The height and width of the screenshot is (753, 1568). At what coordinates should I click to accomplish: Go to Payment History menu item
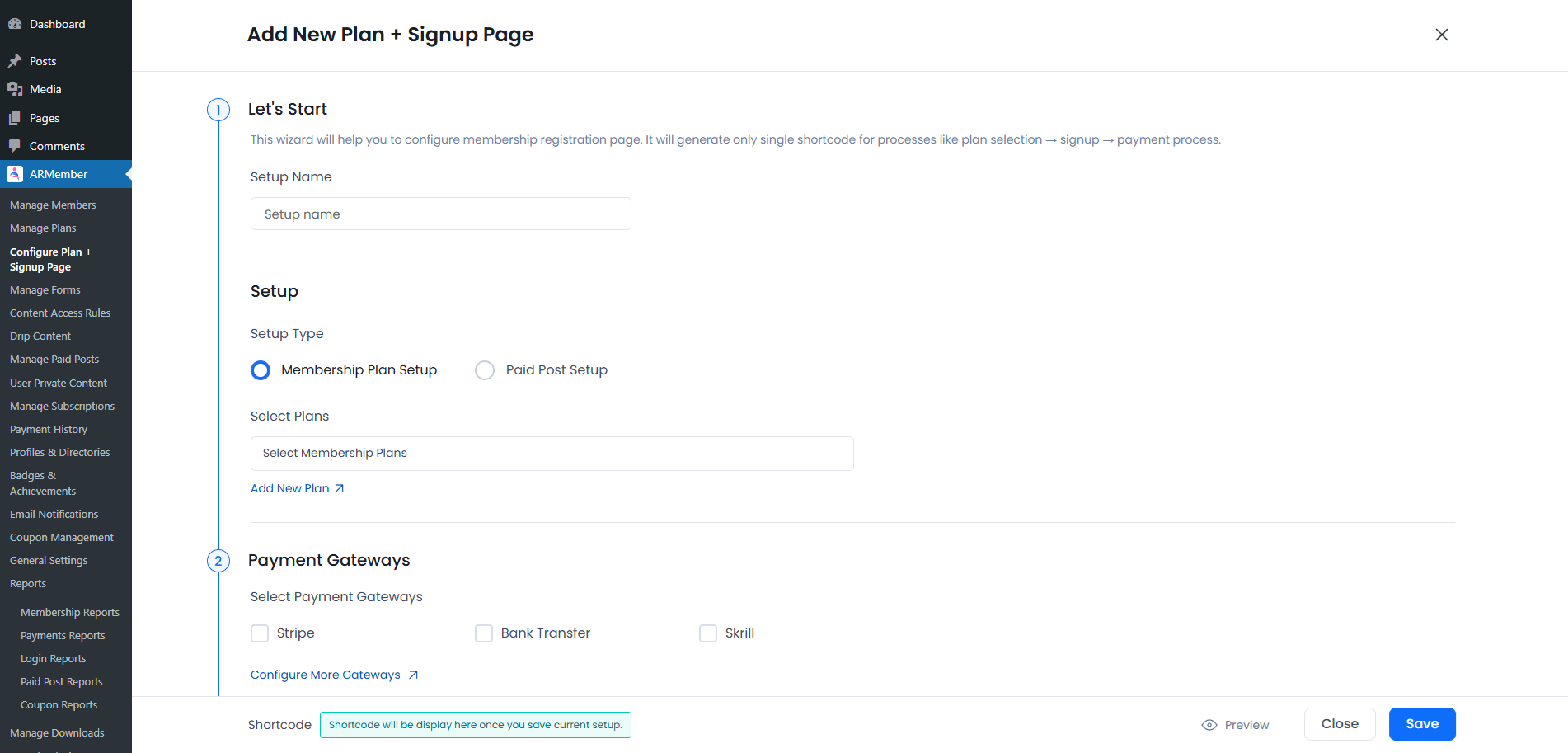49,430
